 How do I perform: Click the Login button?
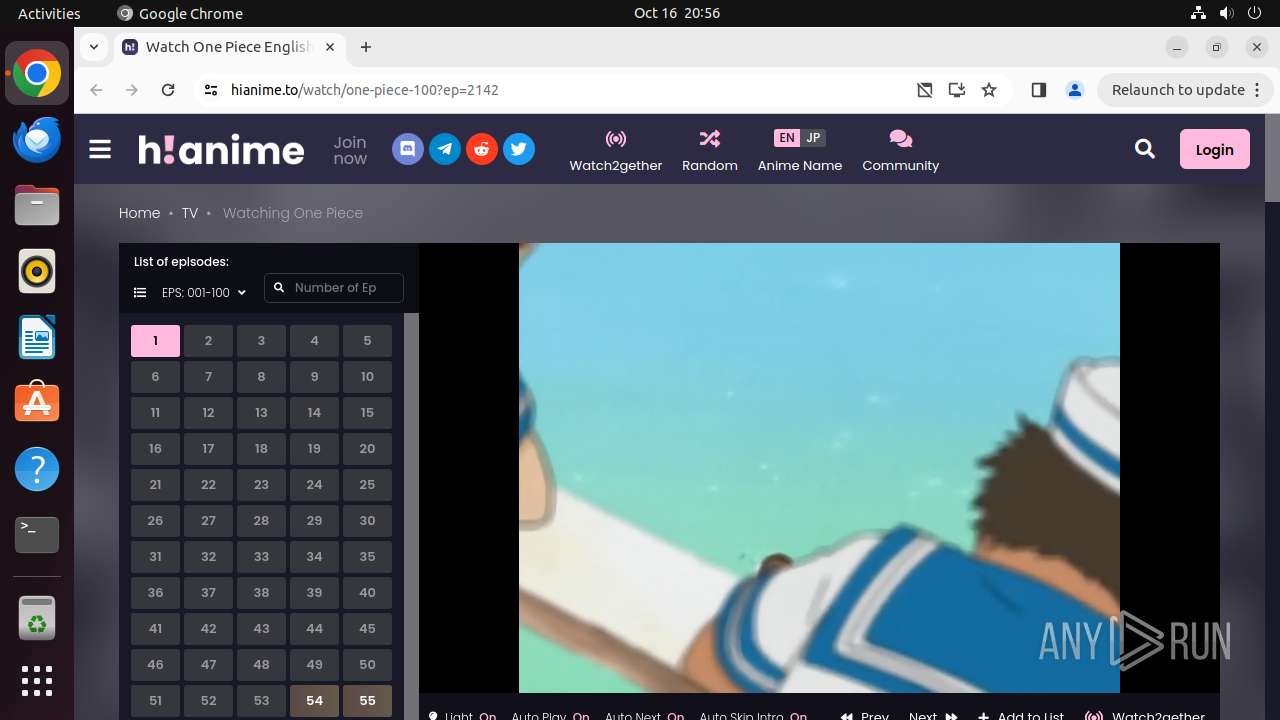click(x=1214, y=149)
